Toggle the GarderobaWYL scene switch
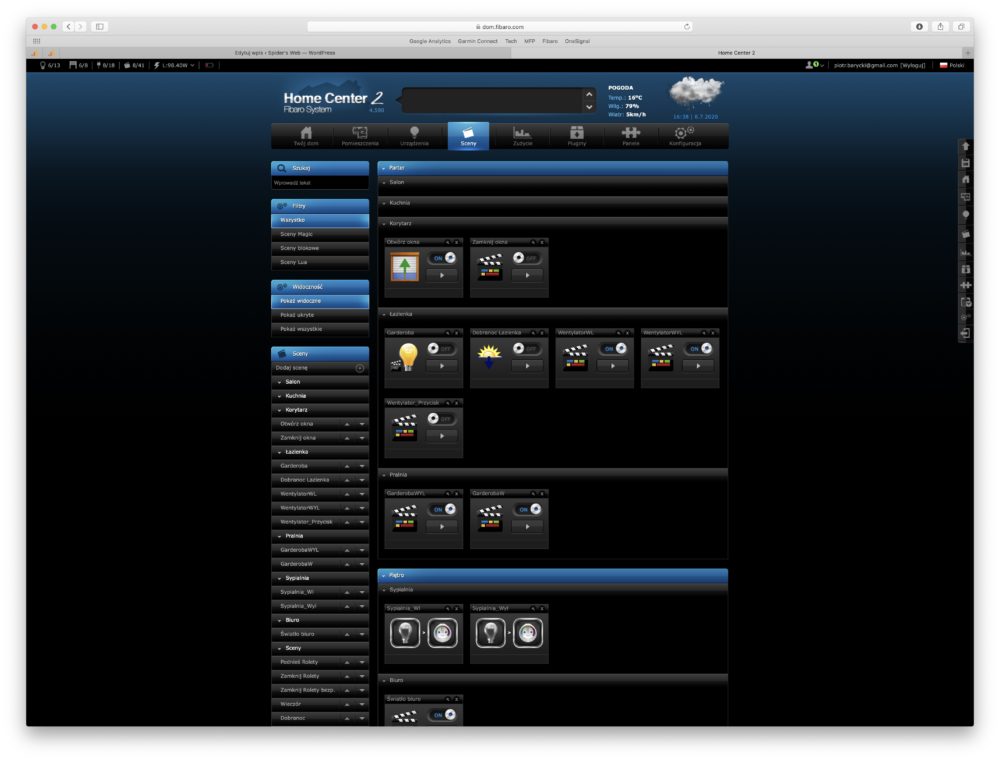1000x761 pixels. pos(443,509)
